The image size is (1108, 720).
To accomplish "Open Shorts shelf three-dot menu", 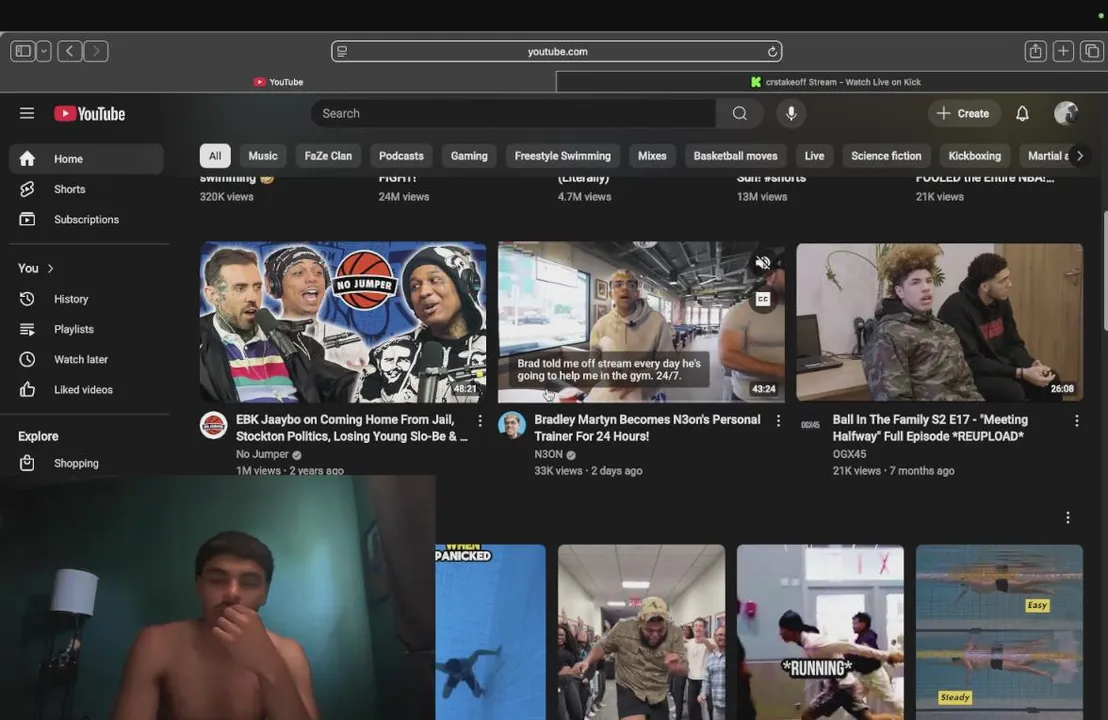I will coord(1068,518).
